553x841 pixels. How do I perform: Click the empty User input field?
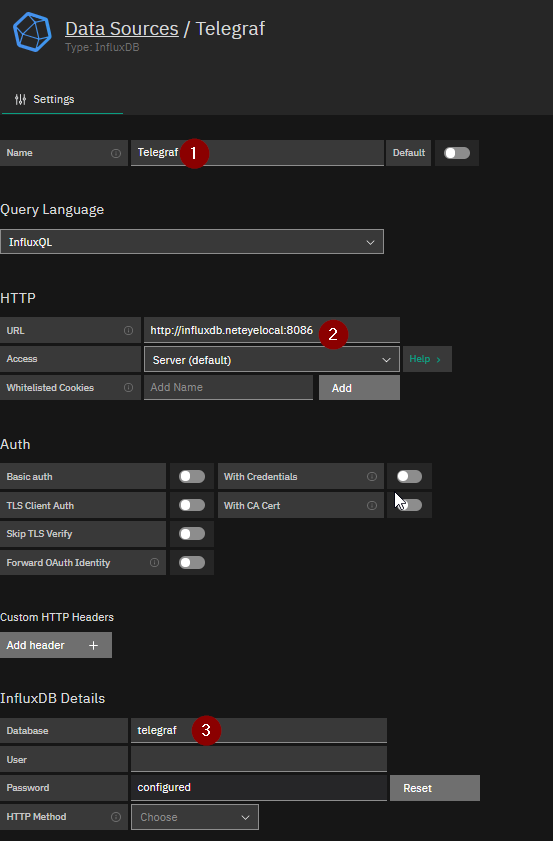click(x=259, y=759)
